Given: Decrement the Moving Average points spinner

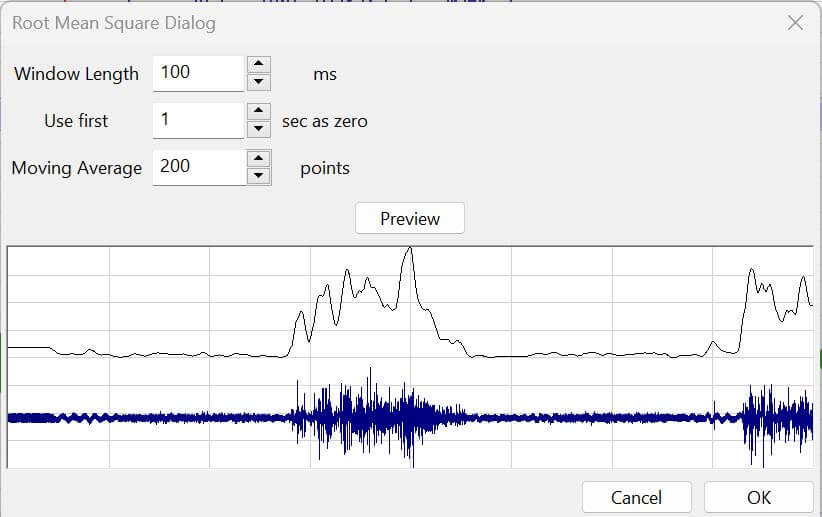Looking at the screenshot, I should tap(259, 175).
